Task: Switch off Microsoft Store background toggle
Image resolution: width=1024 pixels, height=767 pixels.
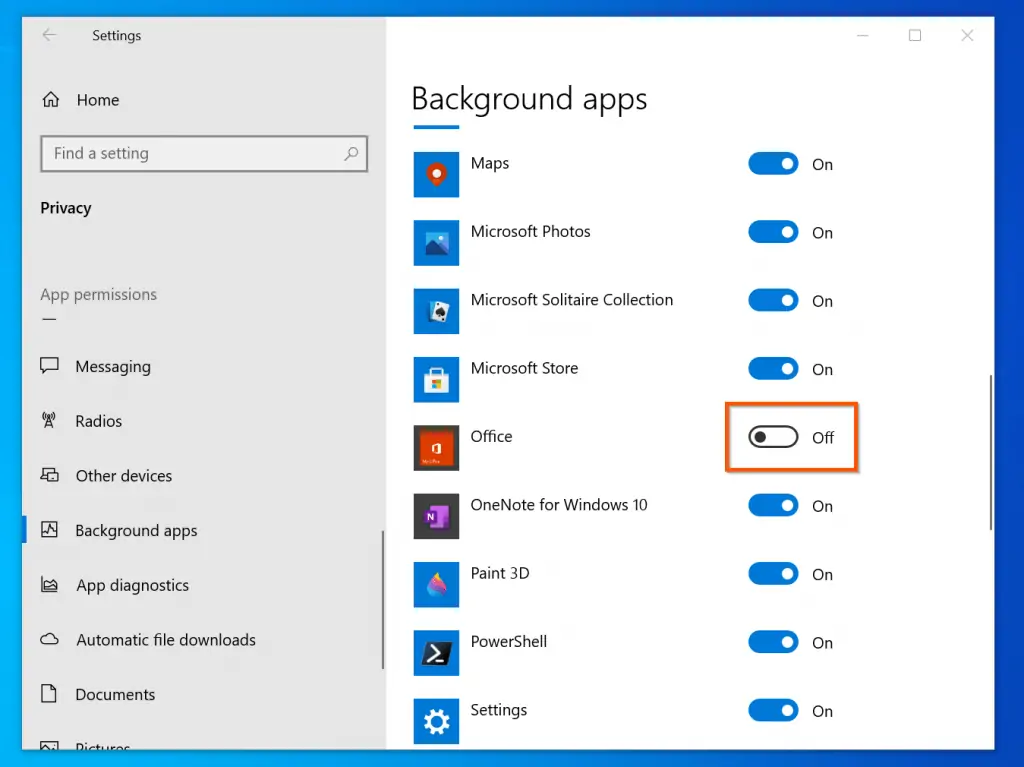Action: (x=773, y=369)
